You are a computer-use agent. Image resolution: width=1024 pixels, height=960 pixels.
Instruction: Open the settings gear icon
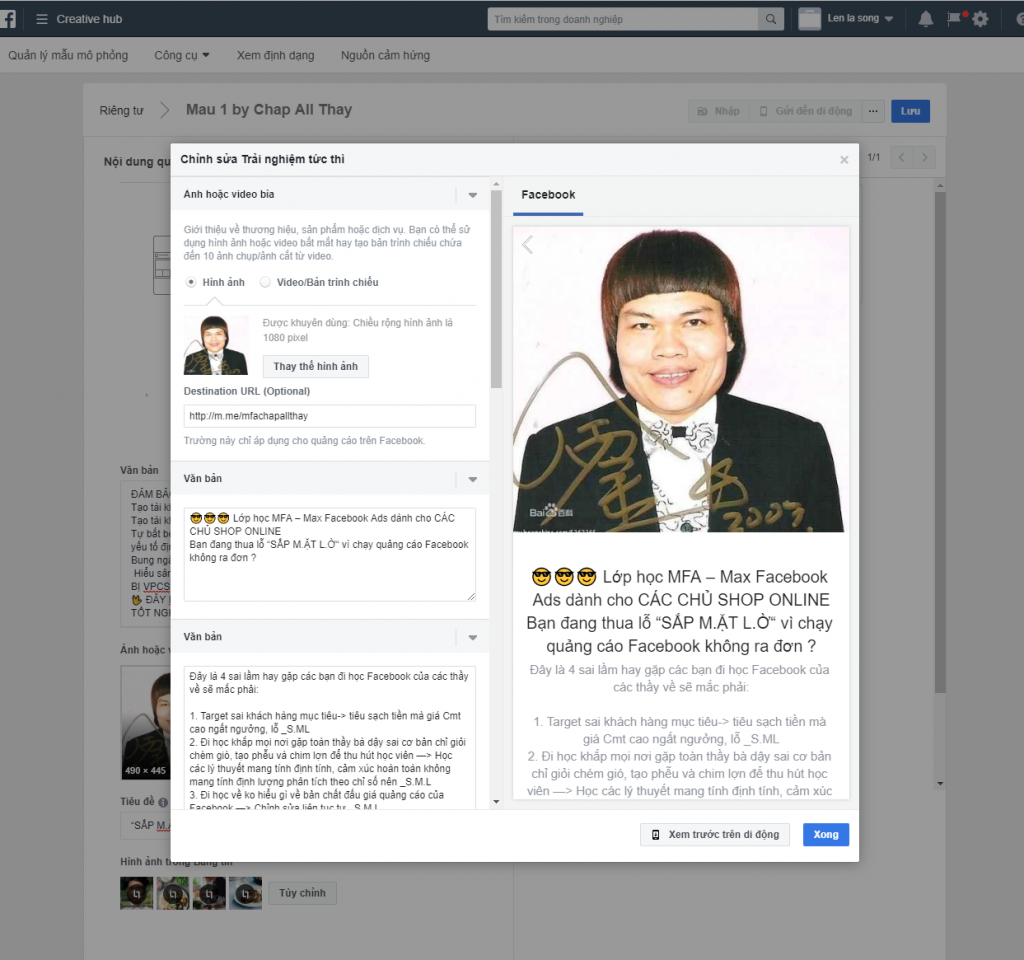coord(980,19)
